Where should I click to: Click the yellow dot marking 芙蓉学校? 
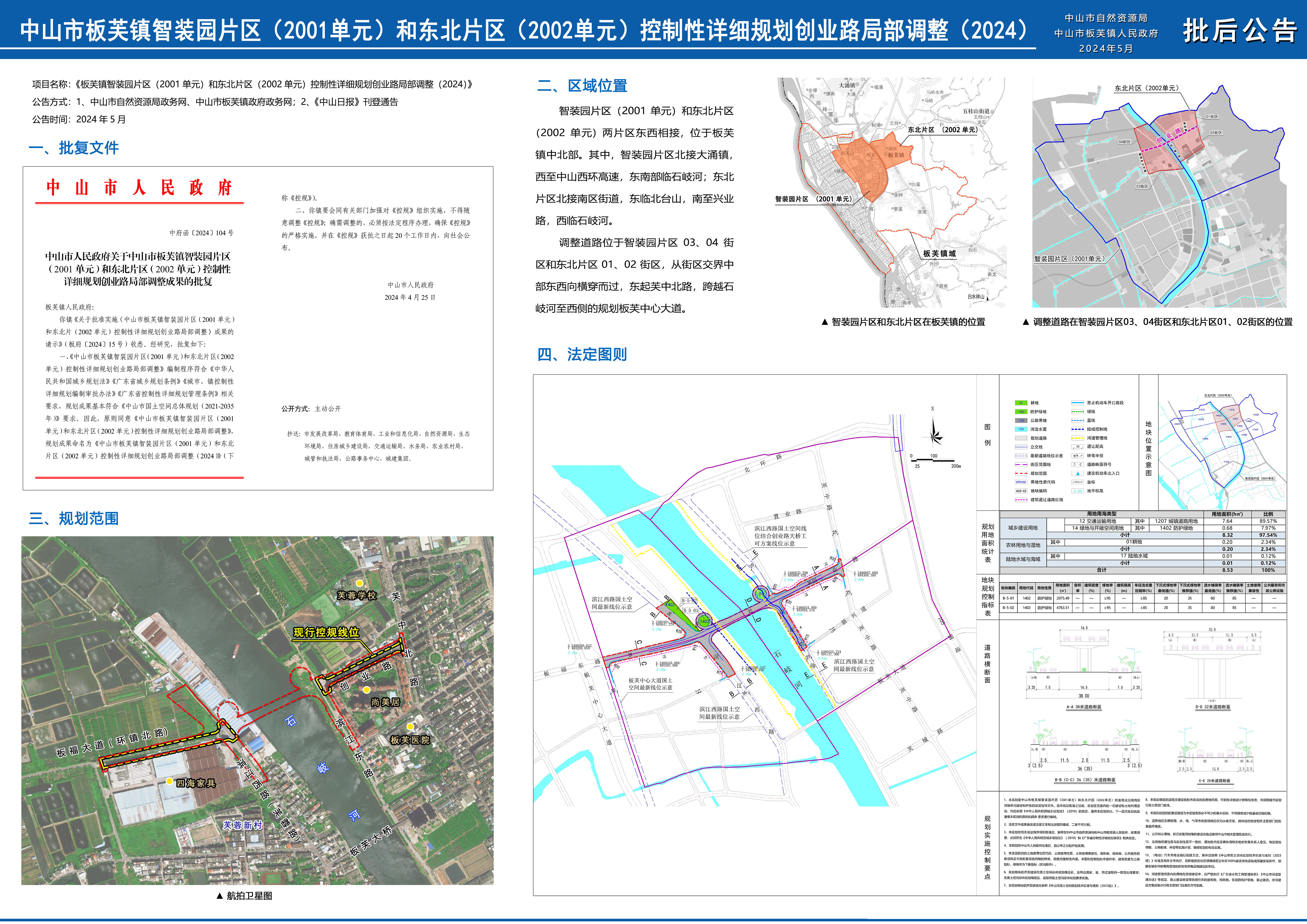[x=360, y=583]
